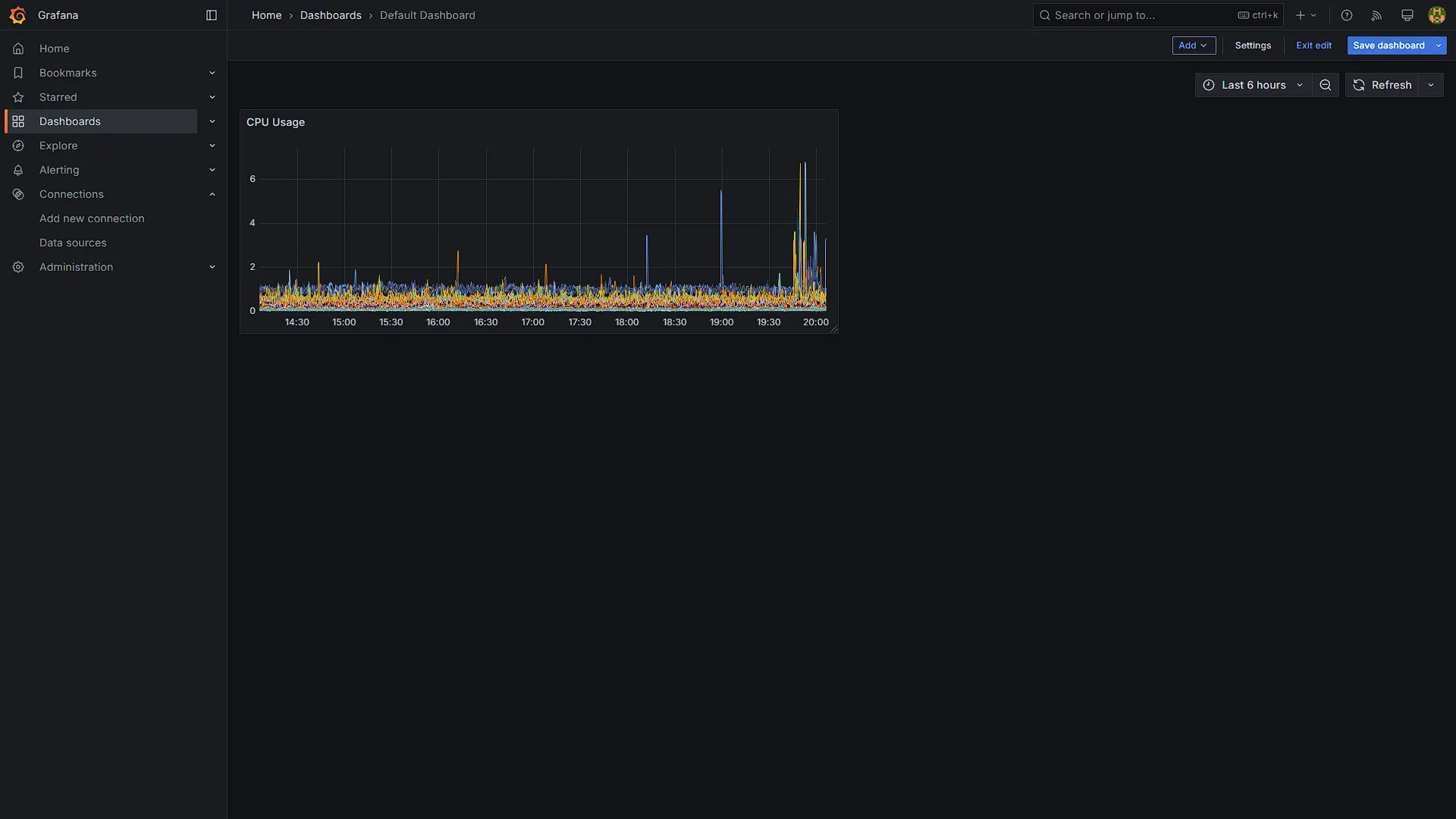Open the Save dashboard dropdown arrow
Image resolution: width=1456 pixels, height=819 pixels.
(x=1439, y=45)
